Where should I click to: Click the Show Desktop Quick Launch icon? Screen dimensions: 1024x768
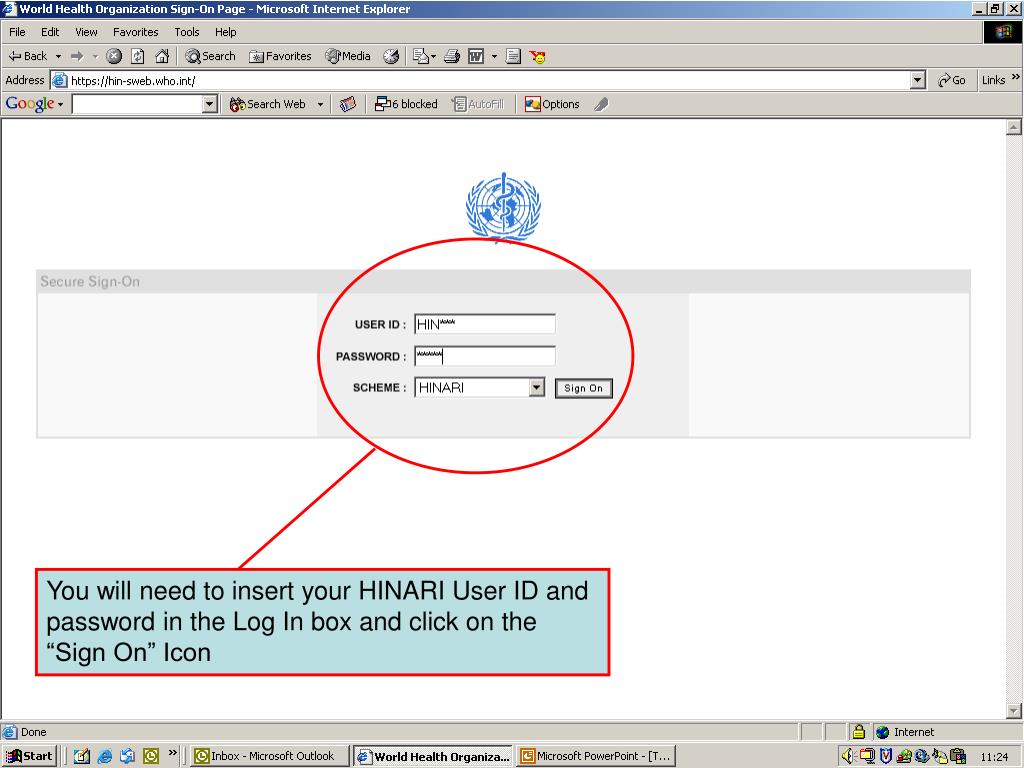click(82, 756)
